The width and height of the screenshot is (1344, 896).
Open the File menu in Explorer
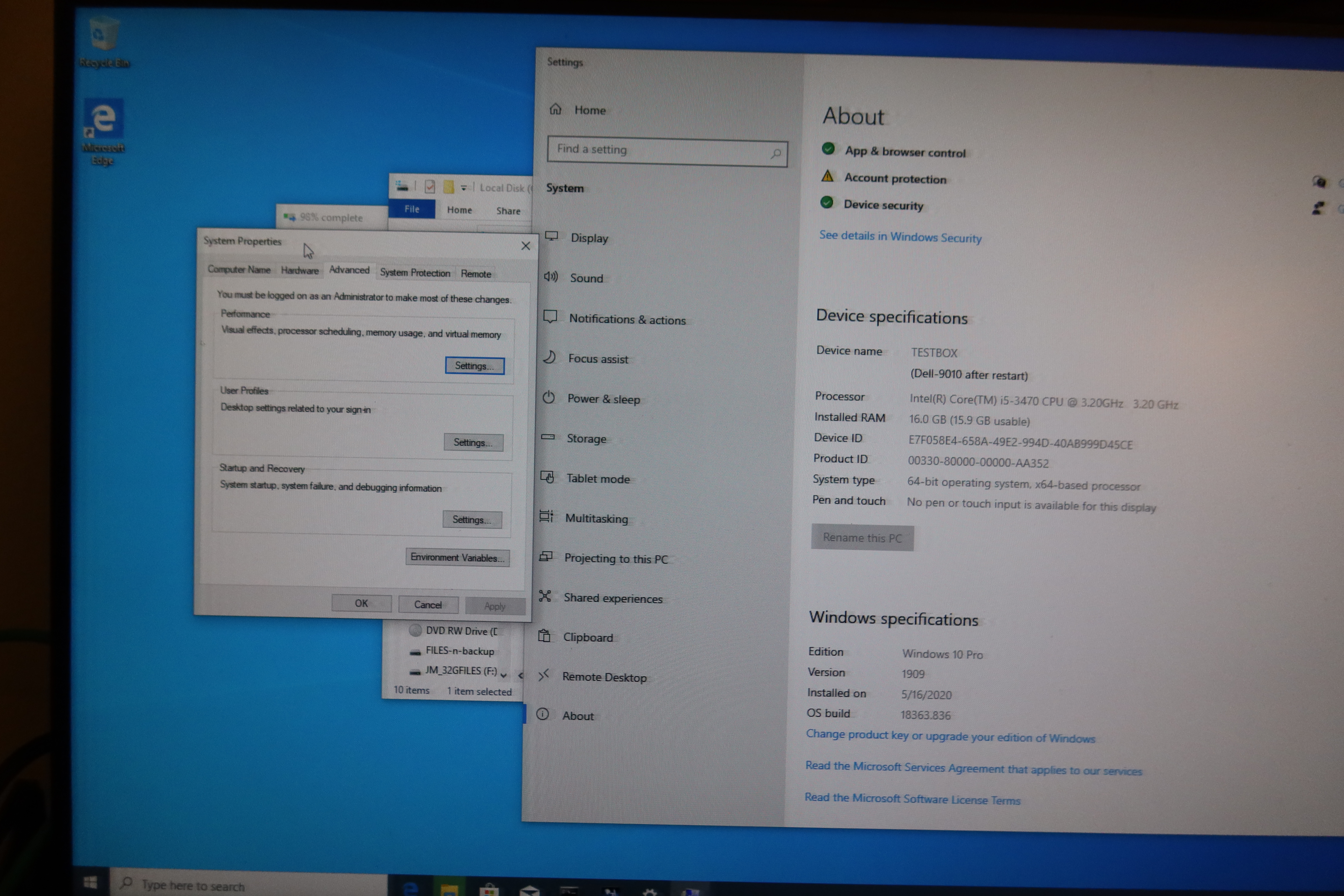[x=411, y=209]
